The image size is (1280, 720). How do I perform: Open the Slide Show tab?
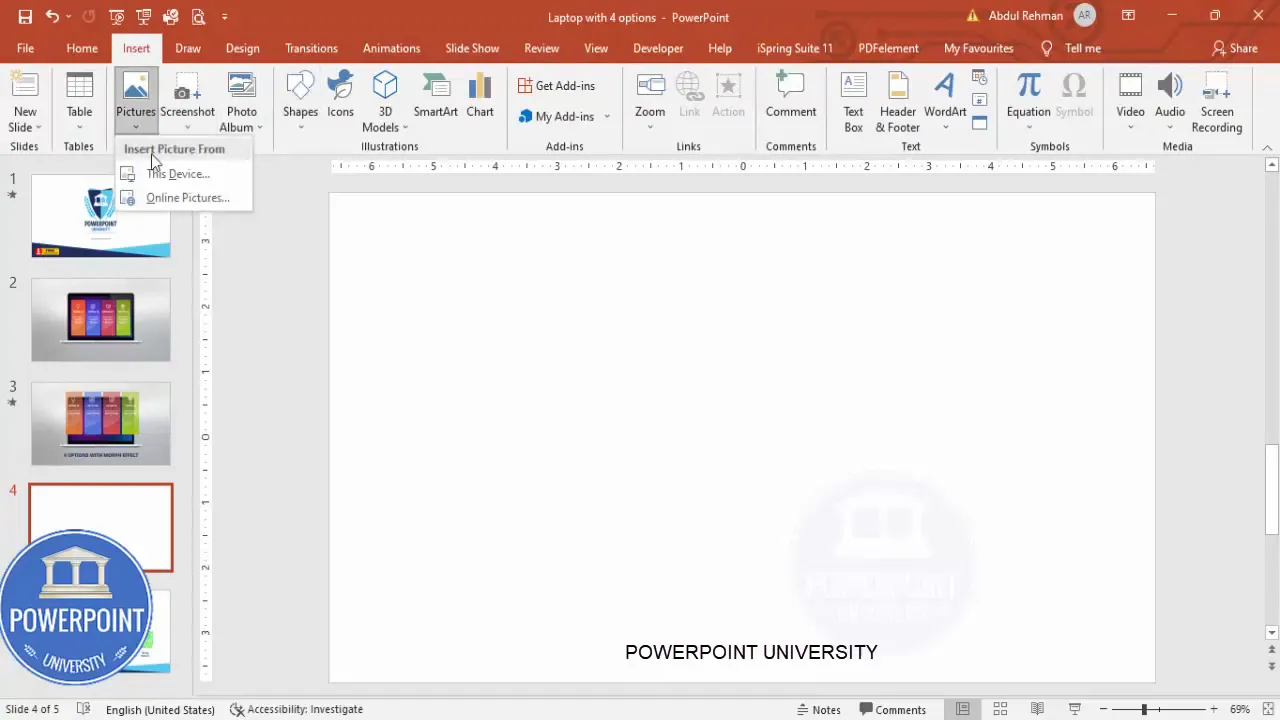(x=472, y=48)
